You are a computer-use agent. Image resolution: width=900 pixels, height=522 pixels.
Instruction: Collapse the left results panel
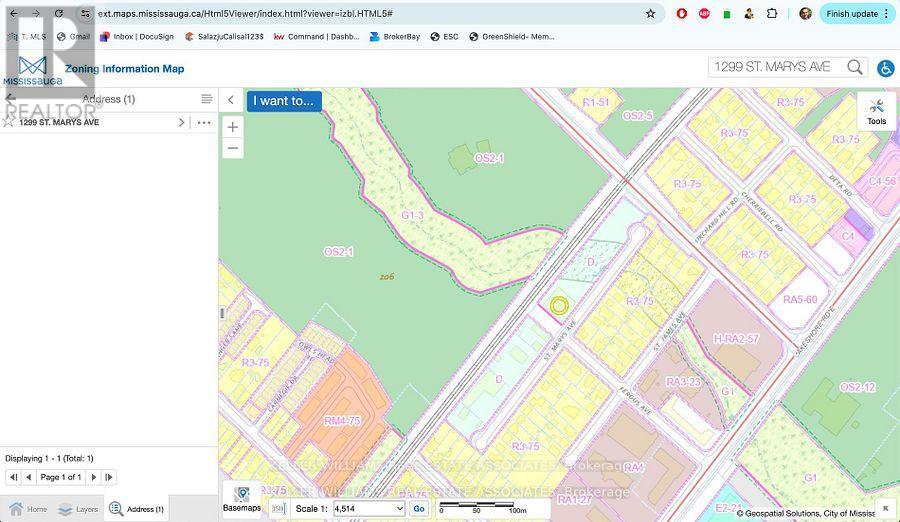coord(231,100)
